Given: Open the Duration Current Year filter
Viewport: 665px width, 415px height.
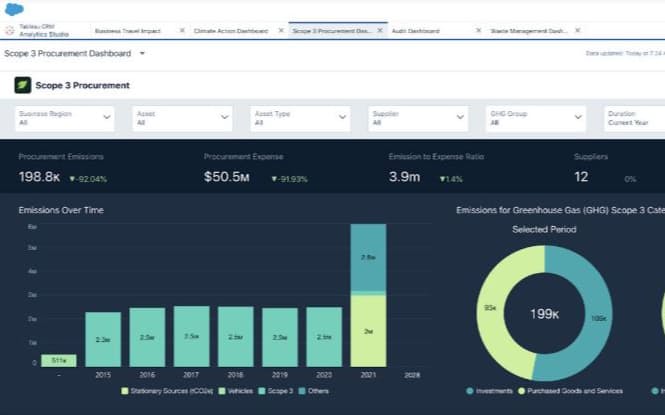Looking at the screenshot, I should point(634,118).
